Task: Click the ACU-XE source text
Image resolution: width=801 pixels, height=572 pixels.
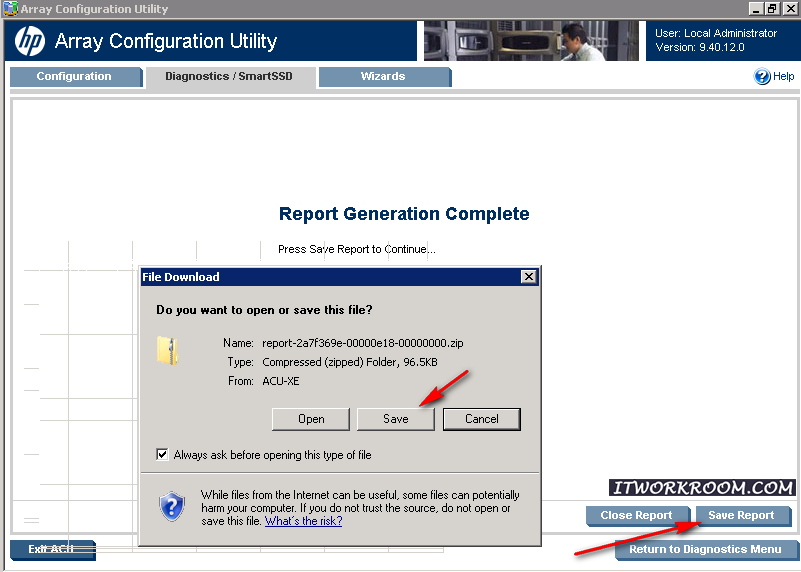Action: click(281, 381)
